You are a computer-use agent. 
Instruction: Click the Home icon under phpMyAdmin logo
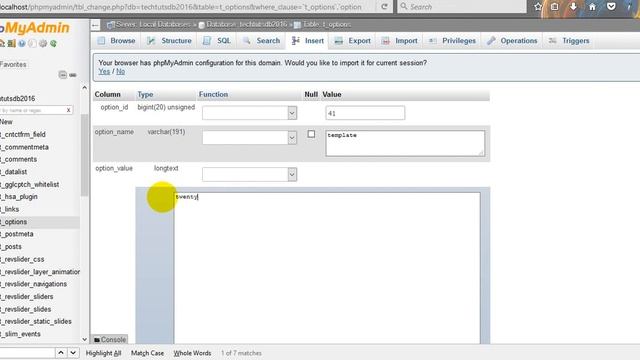pyautogui.click(x=2, y=43)
